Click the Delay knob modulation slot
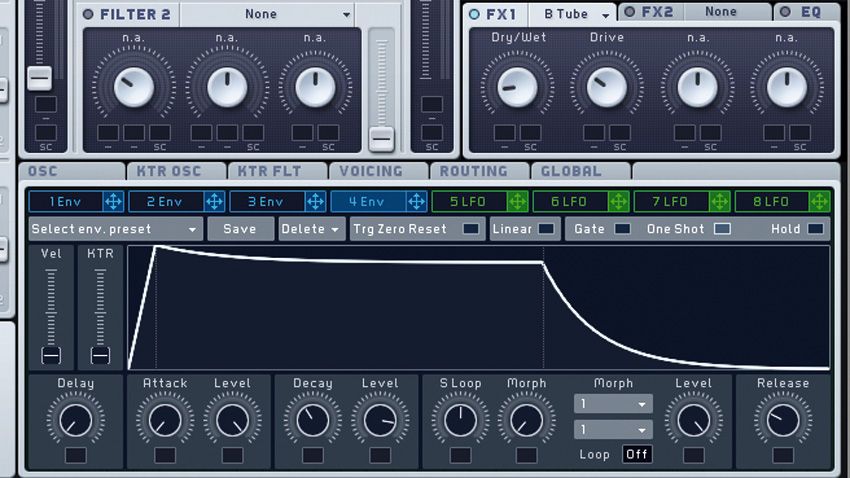 [x=76, y=455]
